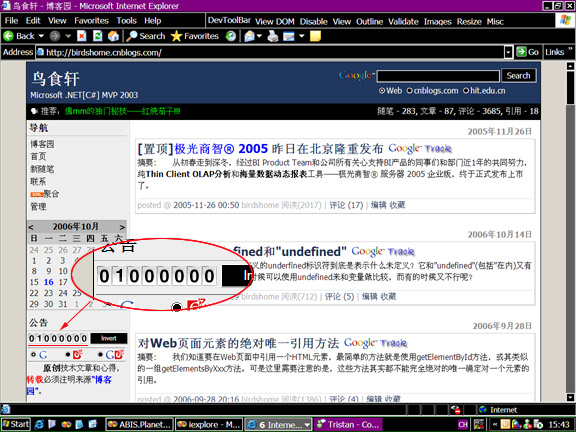Click the address bar URL field

pyautogui.click(x=270, y=52)
